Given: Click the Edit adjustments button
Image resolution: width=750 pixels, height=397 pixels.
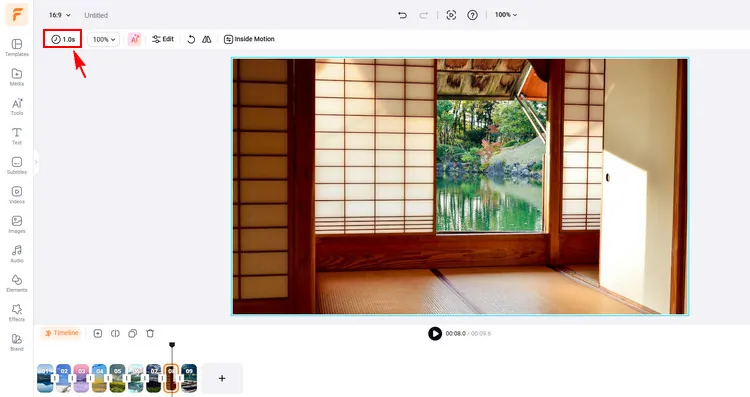Looking at the screenshot, I should click(163, 39).
